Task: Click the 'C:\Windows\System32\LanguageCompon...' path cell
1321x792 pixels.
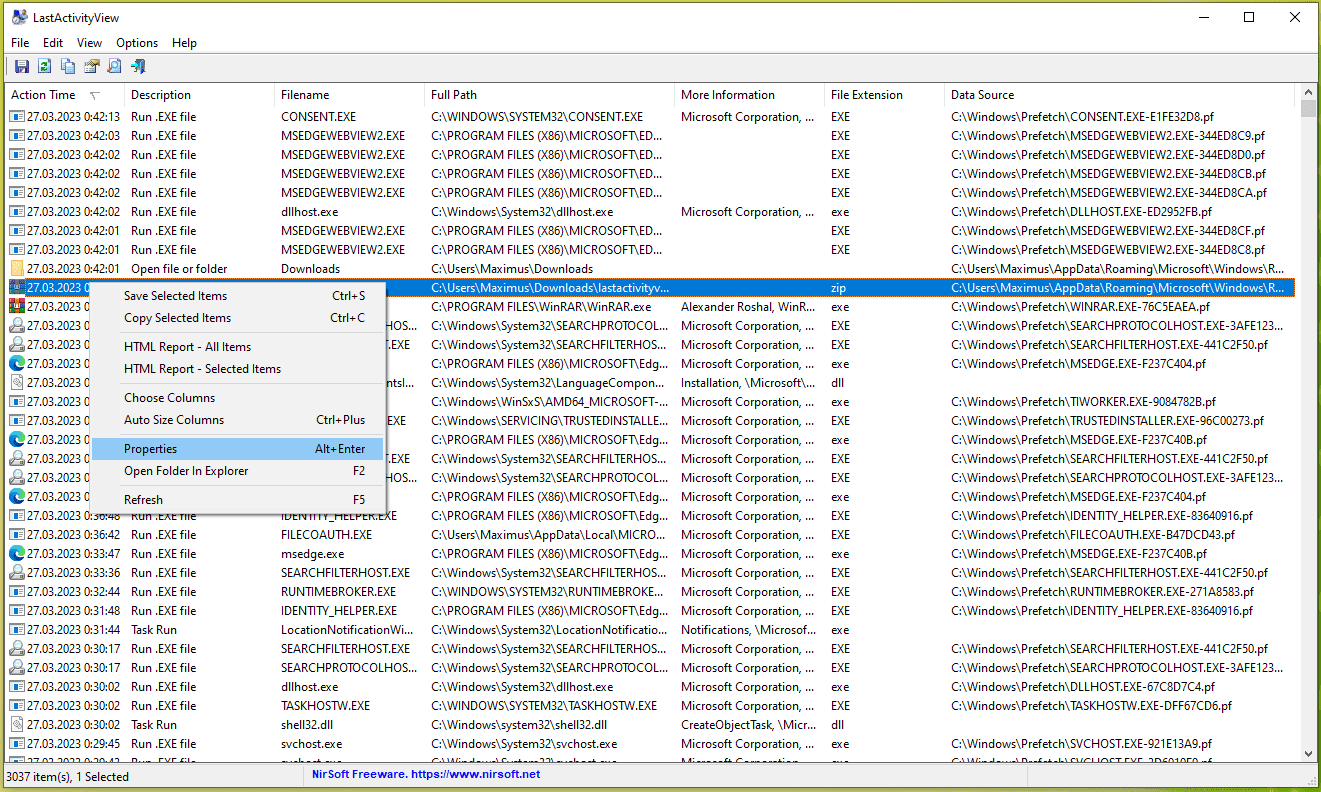Action: coord(549,383)
